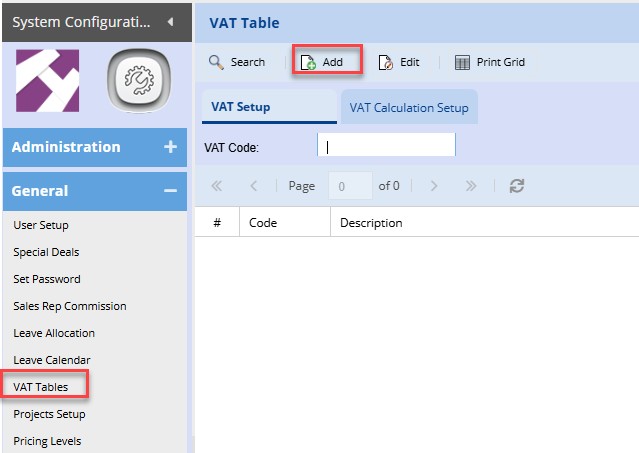
Task: Click the Add document icon
Action: coord(308,62)
